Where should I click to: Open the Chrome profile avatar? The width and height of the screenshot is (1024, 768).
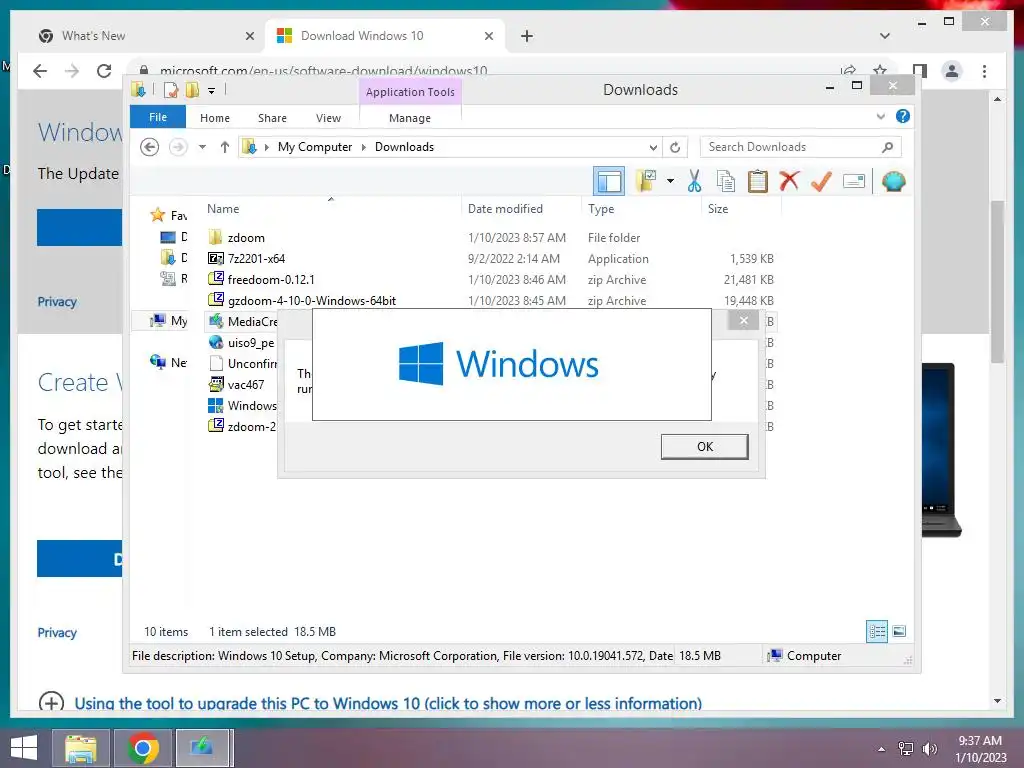pyautogui.click(x=952, y=71)
